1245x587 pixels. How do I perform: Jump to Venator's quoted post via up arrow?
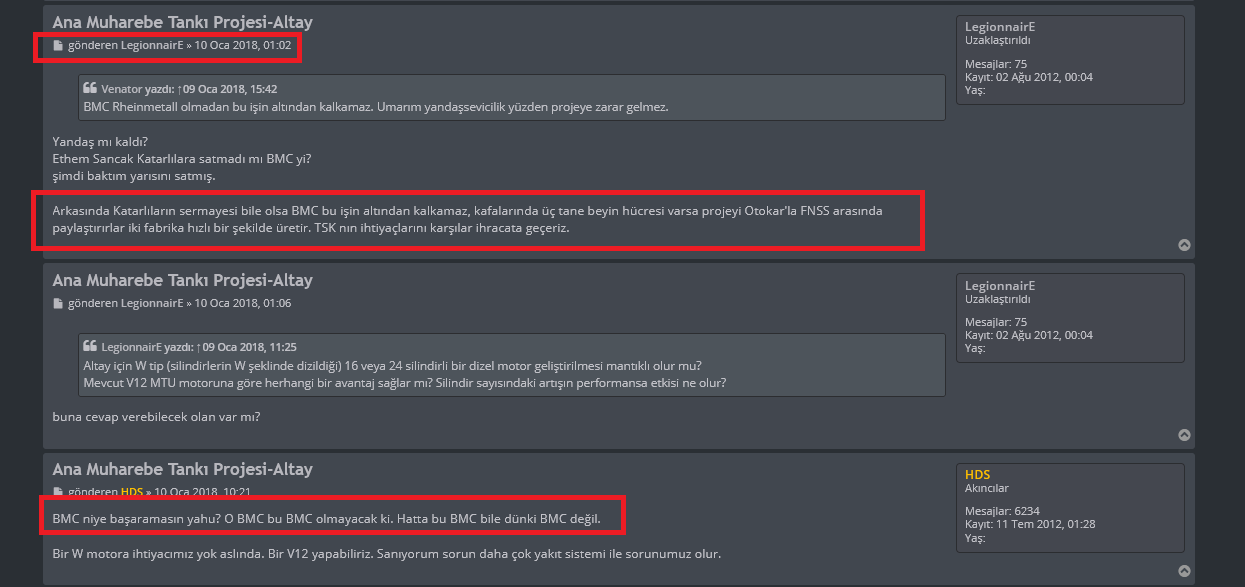(178, 89)
